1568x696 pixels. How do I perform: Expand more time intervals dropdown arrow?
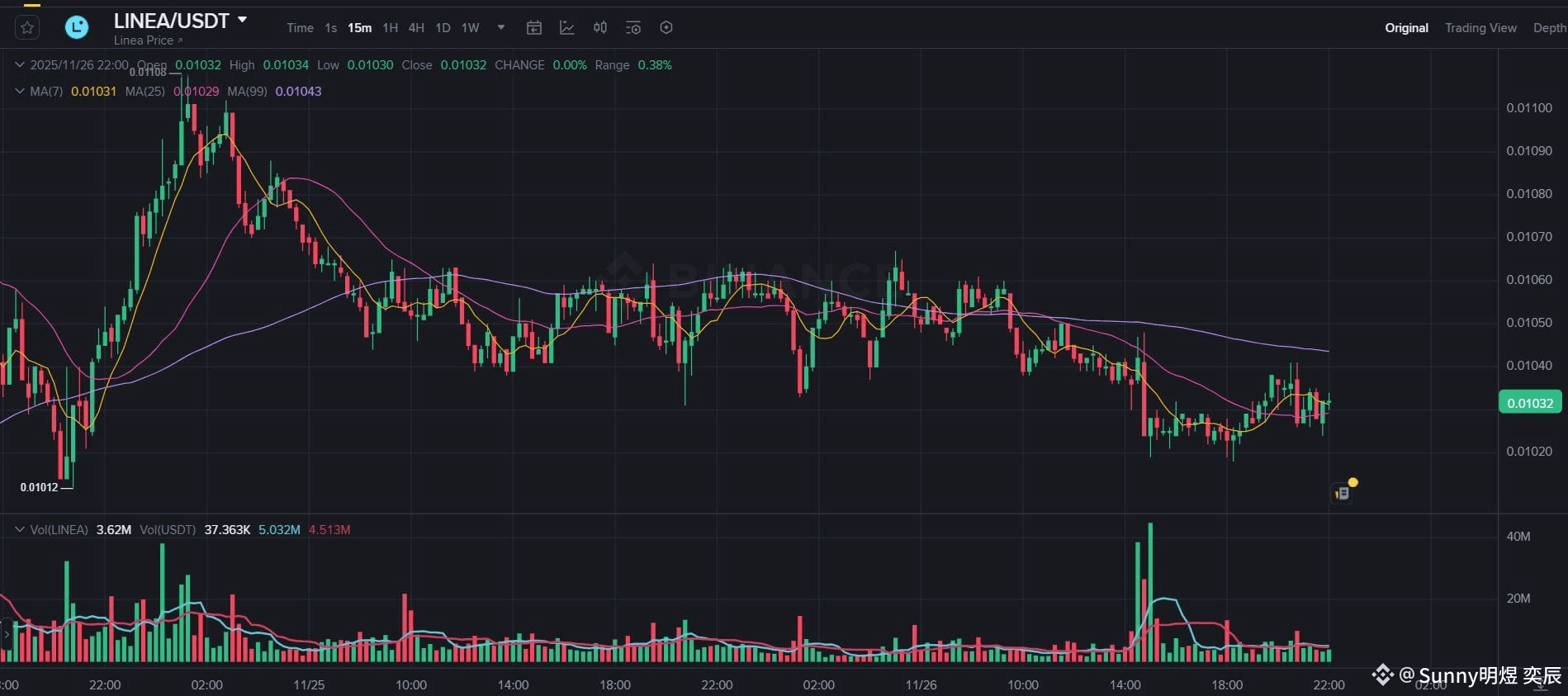[501, 28]
